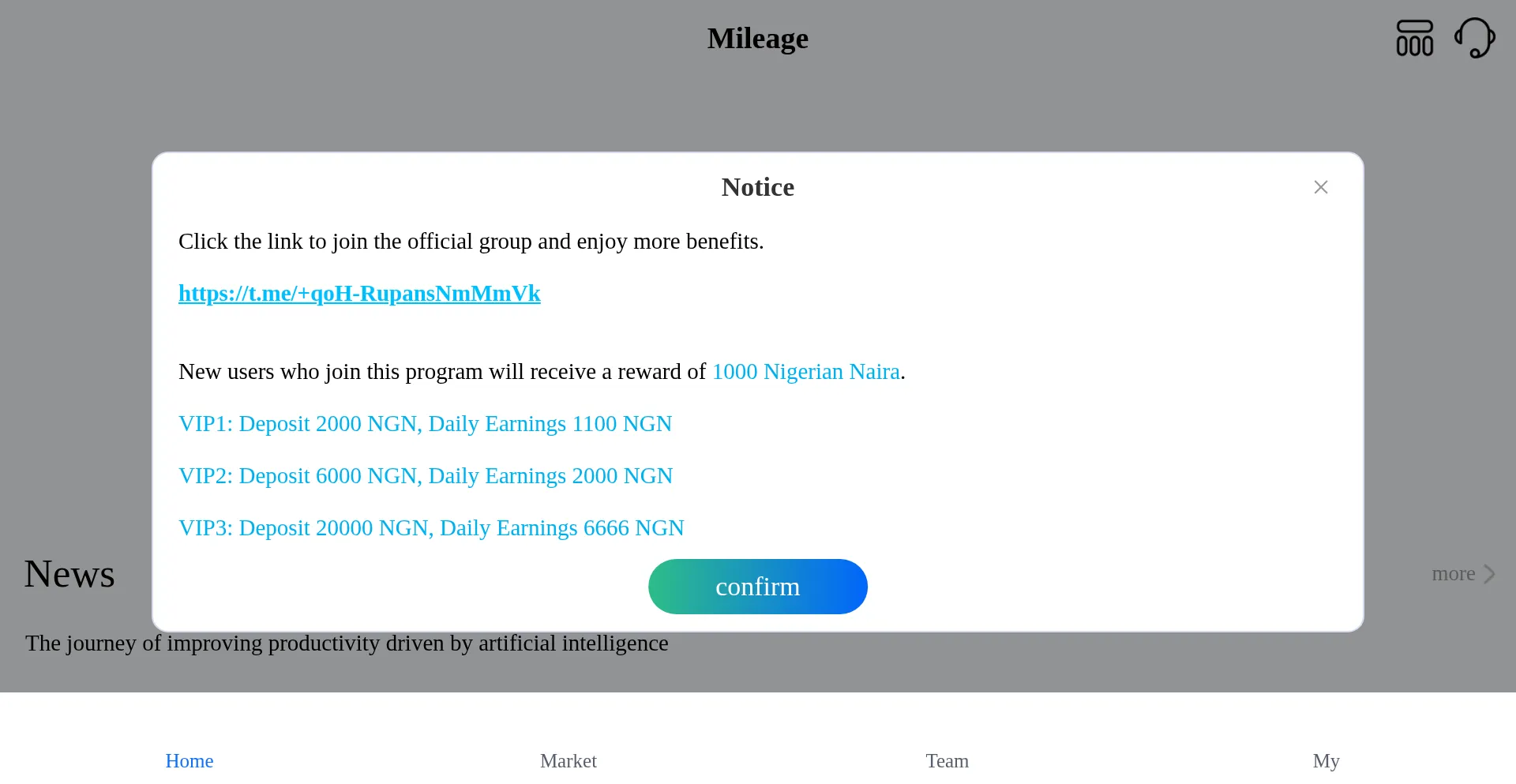
Task: Open the My tab
Action: pos(1326,761)
